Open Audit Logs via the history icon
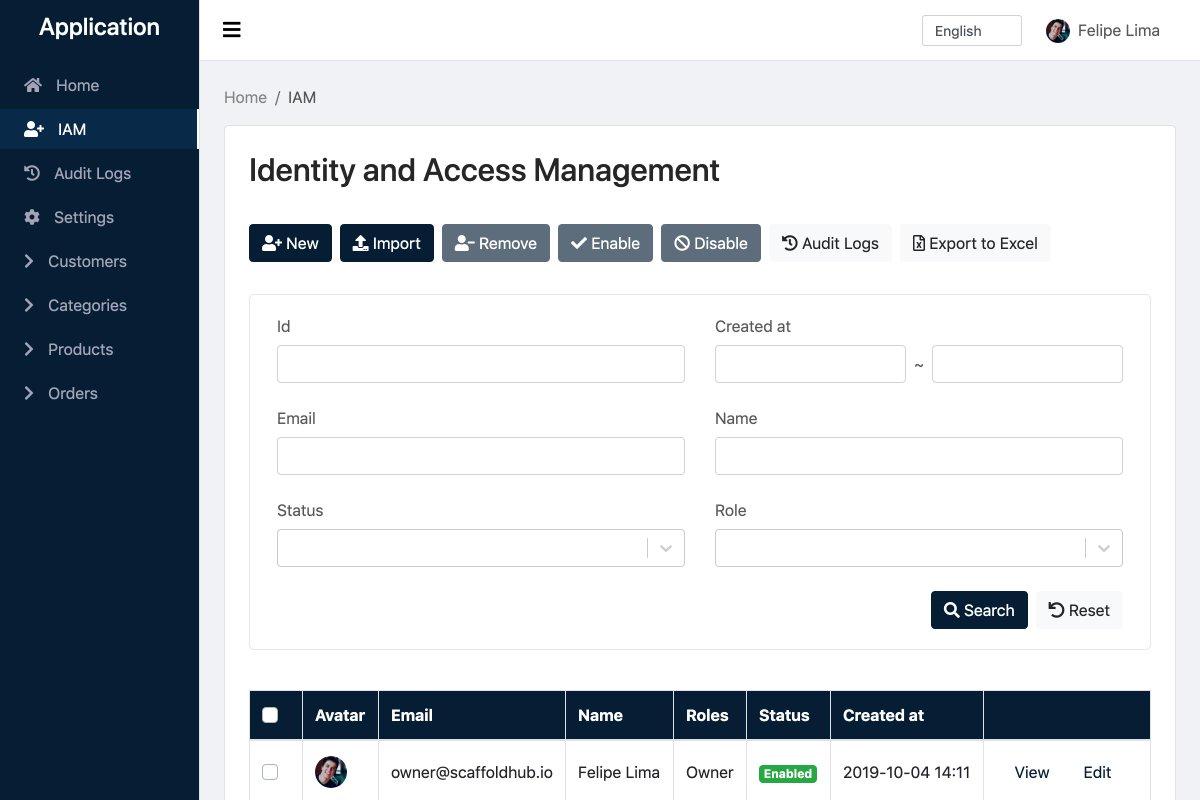Viewport: 1200px width, 800px height. tap(33, 173)
